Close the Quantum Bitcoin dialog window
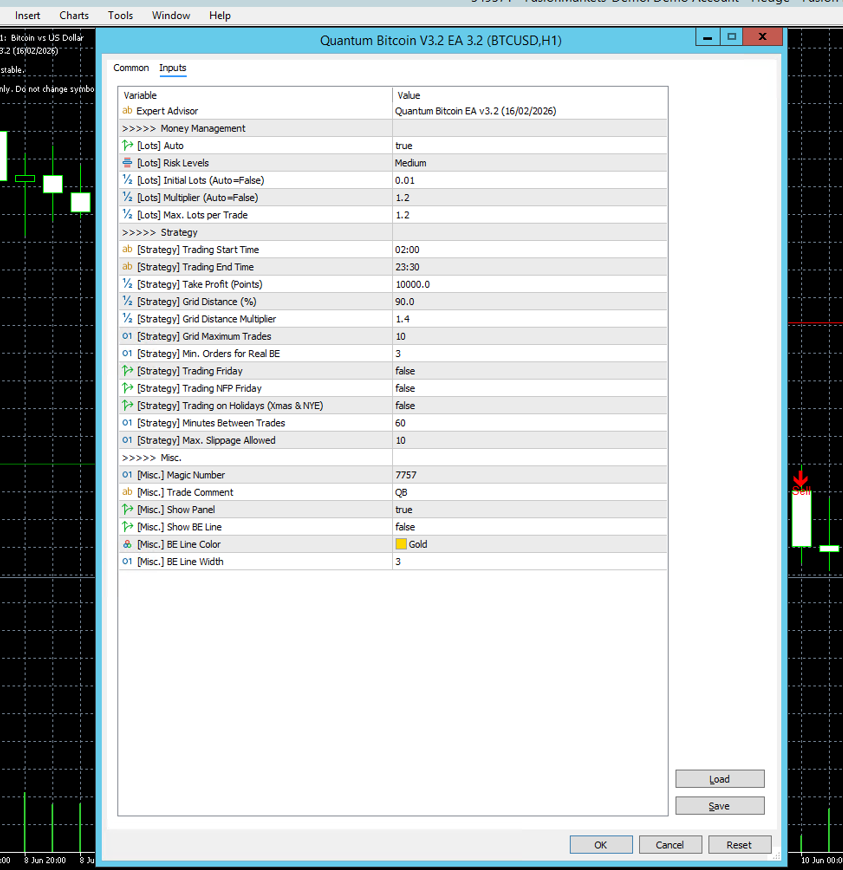 (x=763, y=37)
